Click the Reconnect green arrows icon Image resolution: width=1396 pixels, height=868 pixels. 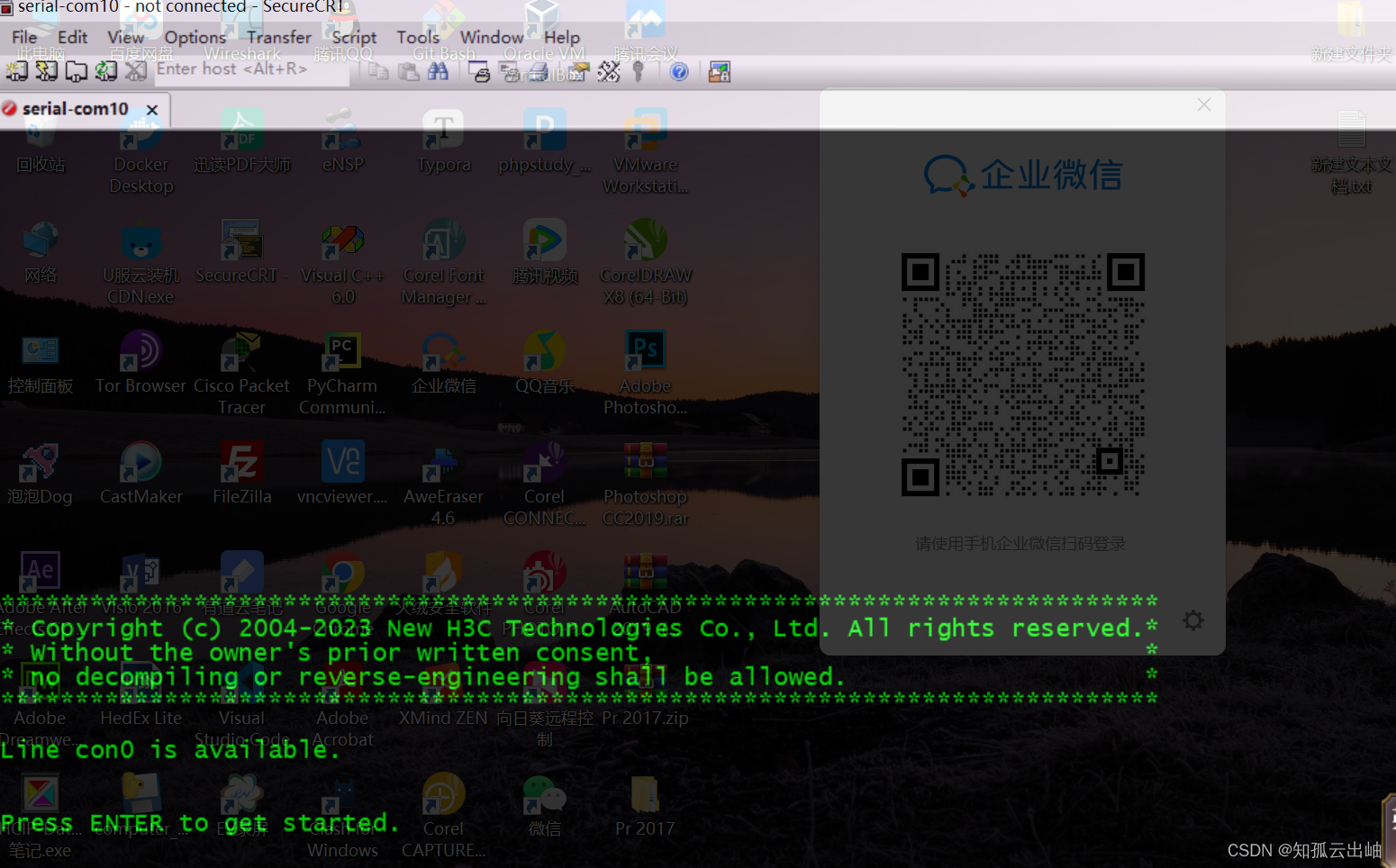pyautogui.click(x=106, y=71)
